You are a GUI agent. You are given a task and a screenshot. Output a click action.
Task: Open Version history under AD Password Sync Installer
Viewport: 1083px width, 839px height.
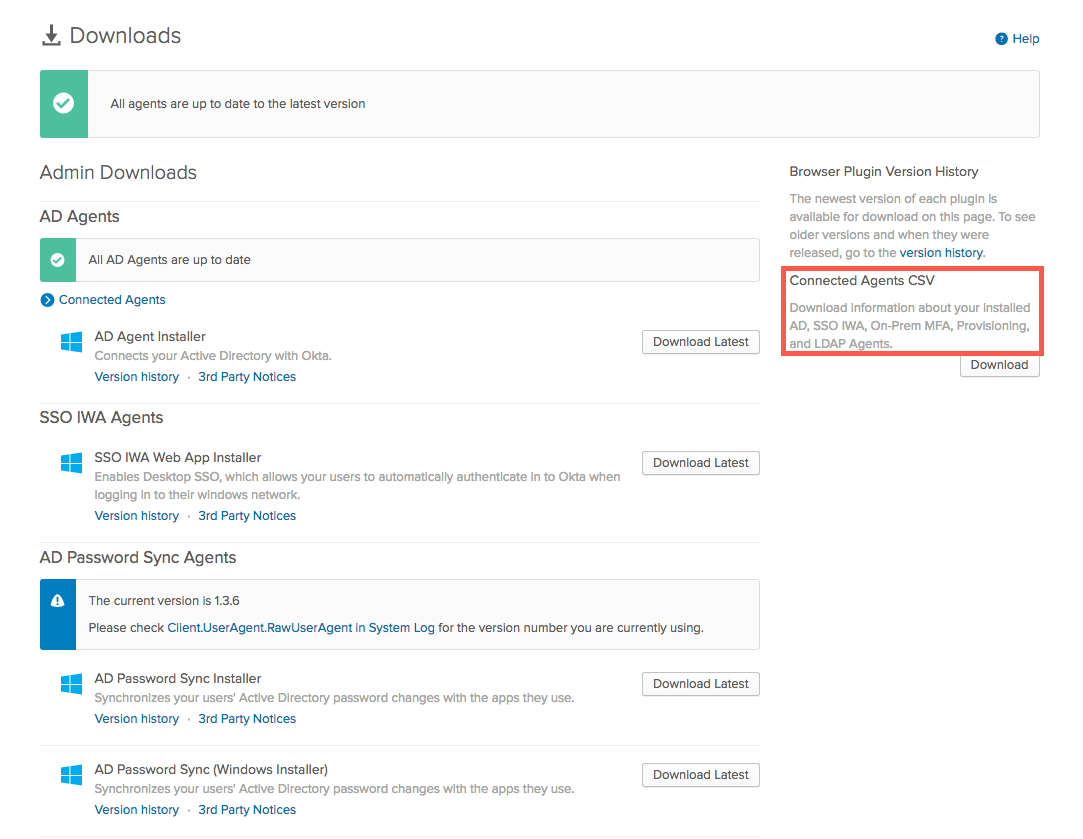click(137, 719)
